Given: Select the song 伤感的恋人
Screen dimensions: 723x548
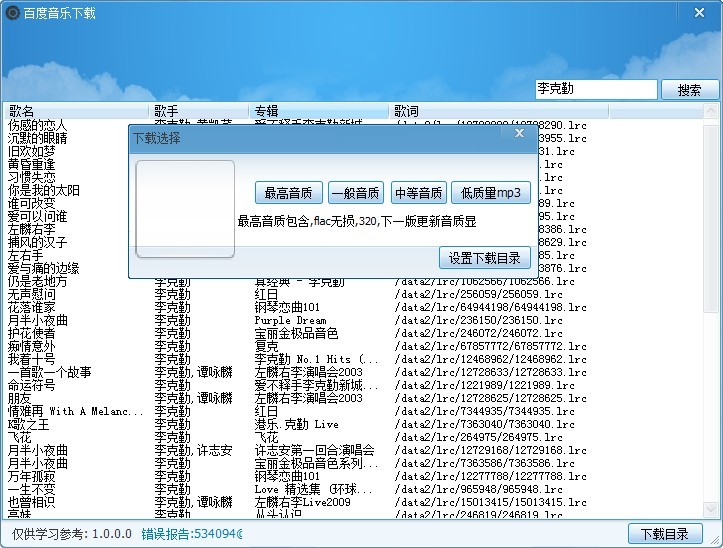Looking at the screenshot, I should coord(37,125).
